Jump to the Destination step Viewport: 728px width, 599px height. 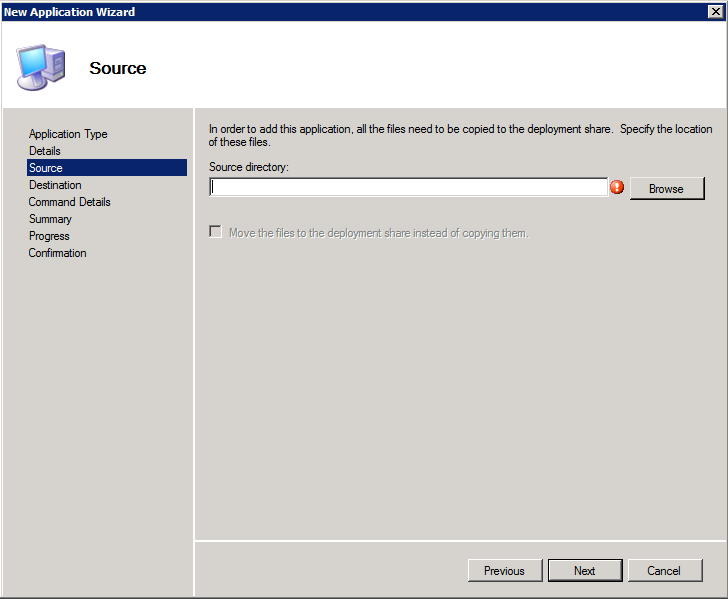coord(55,185)
